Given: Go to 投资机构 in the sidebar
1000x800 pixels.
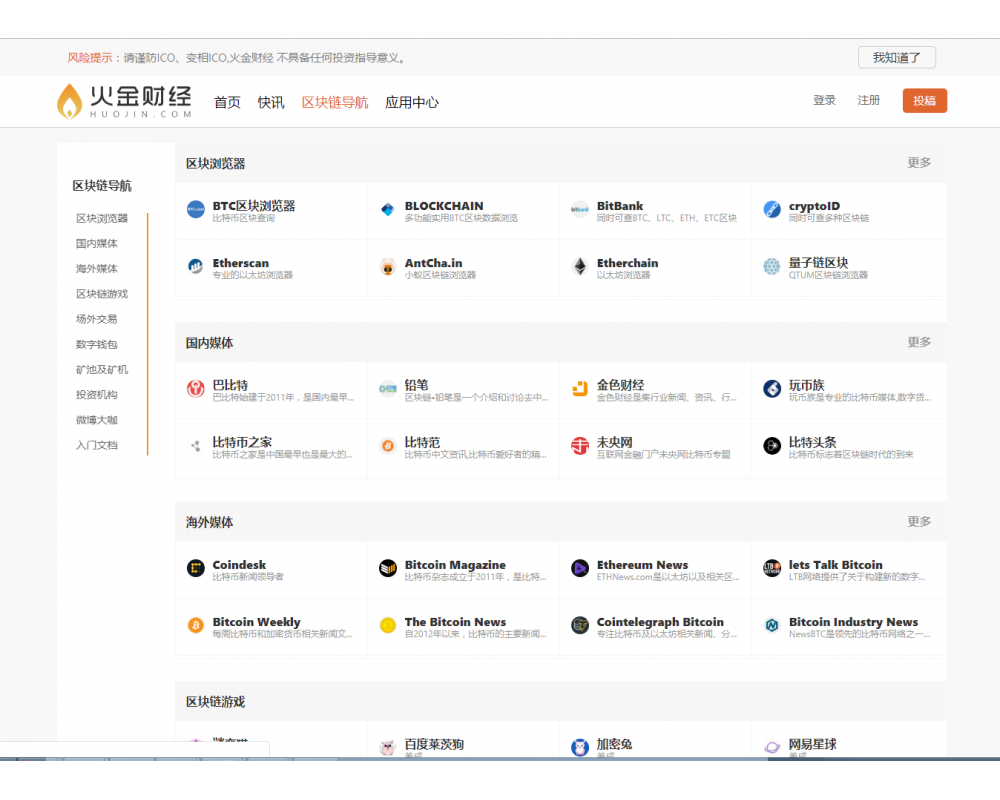Looking at the screenshot, I should click(97, 394).
